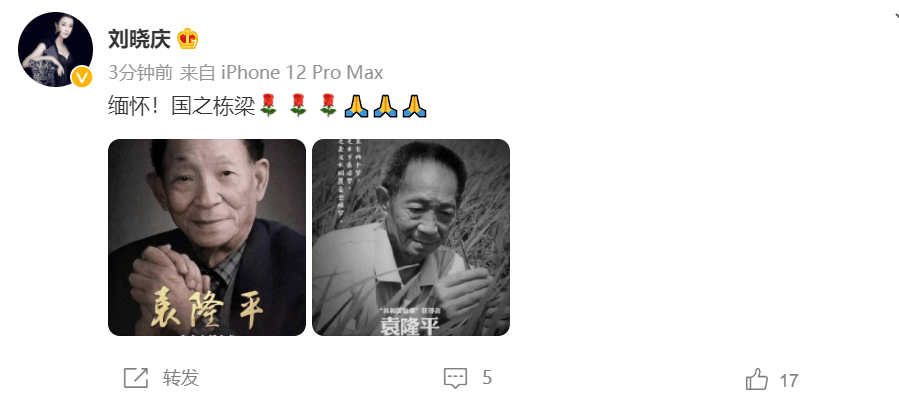
Task: Click the repost arrow-box icon
Action: click(136, 378)
